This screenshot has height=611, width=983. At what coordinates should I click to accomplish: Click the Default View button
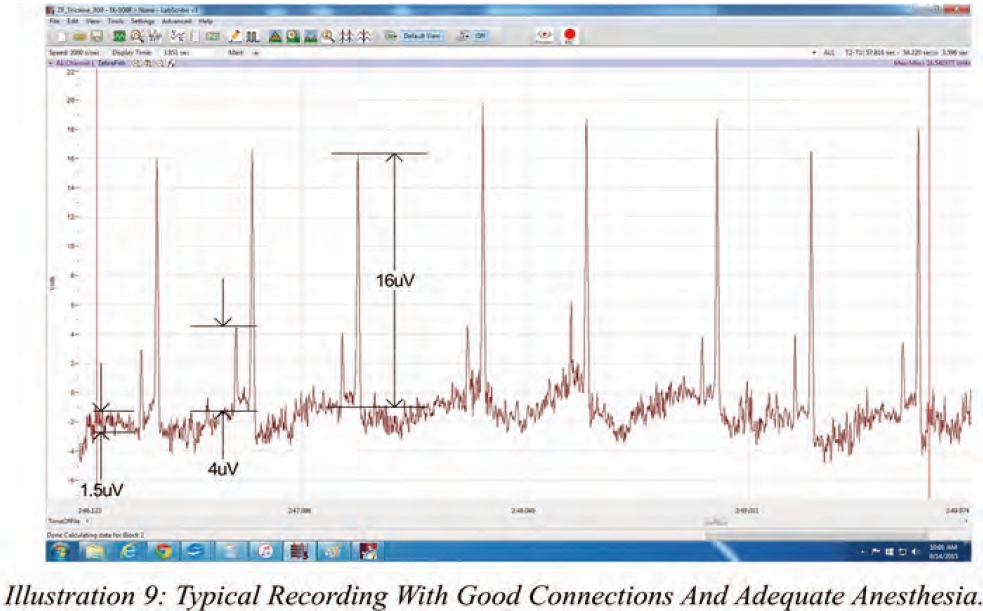[x=420, y=35]
